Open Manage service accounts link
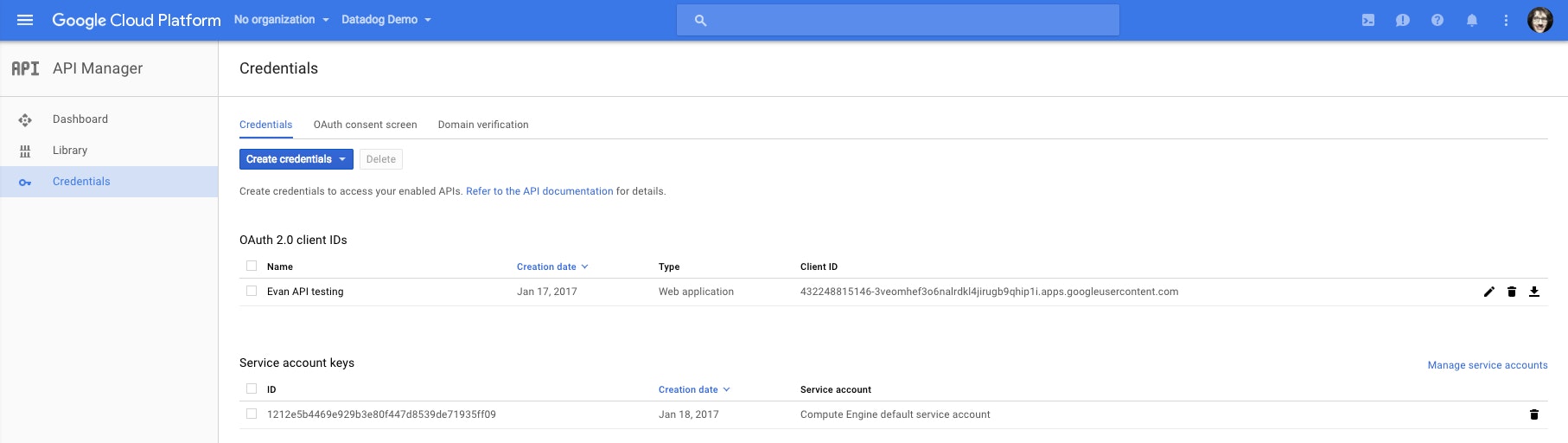The image size is (1568, 443). click(x=1488, y=365)
